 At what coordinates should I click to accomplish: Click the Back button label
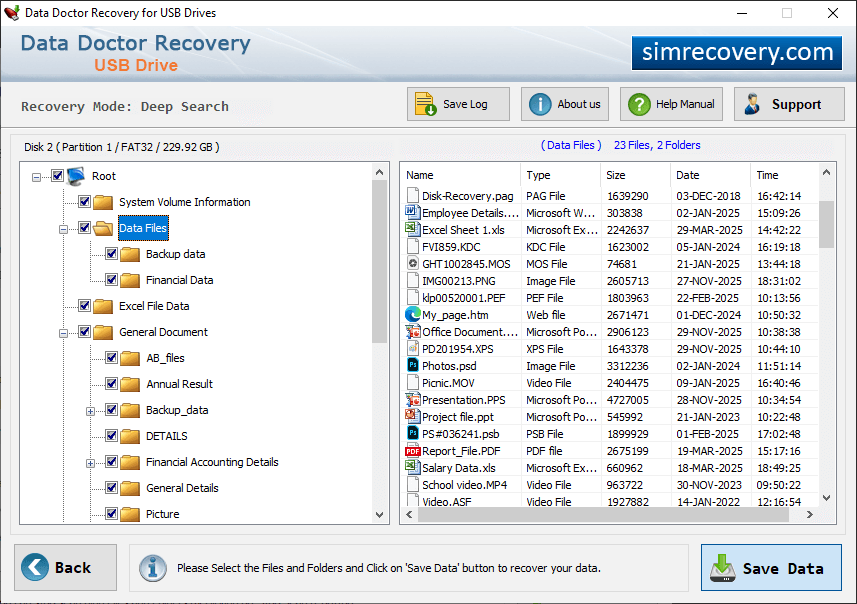[x=73, y=567]
